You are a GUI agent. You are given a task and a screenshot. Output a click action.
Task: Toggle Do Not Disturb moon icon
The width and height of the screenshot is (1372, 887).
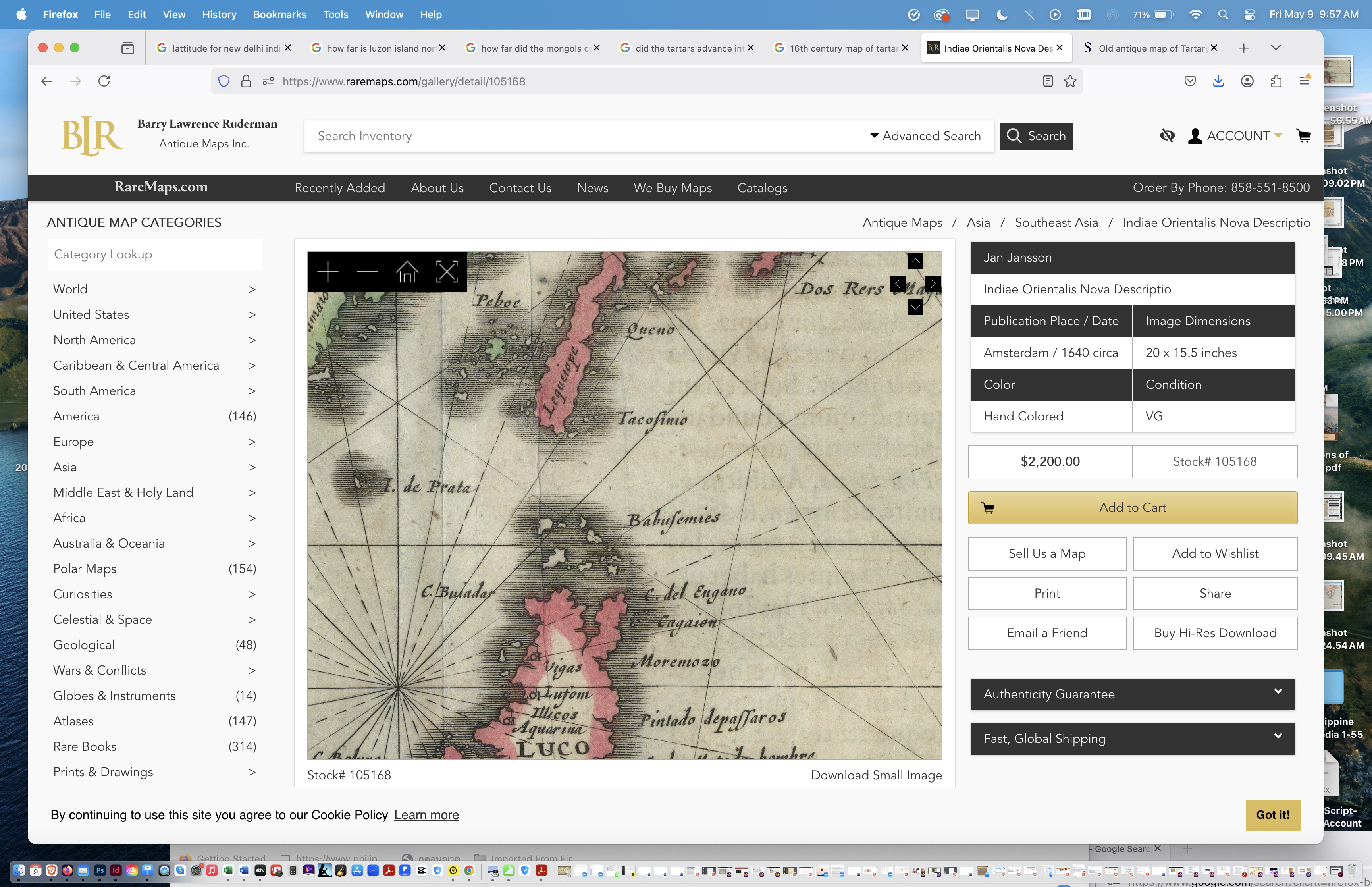coord(1002,14)
